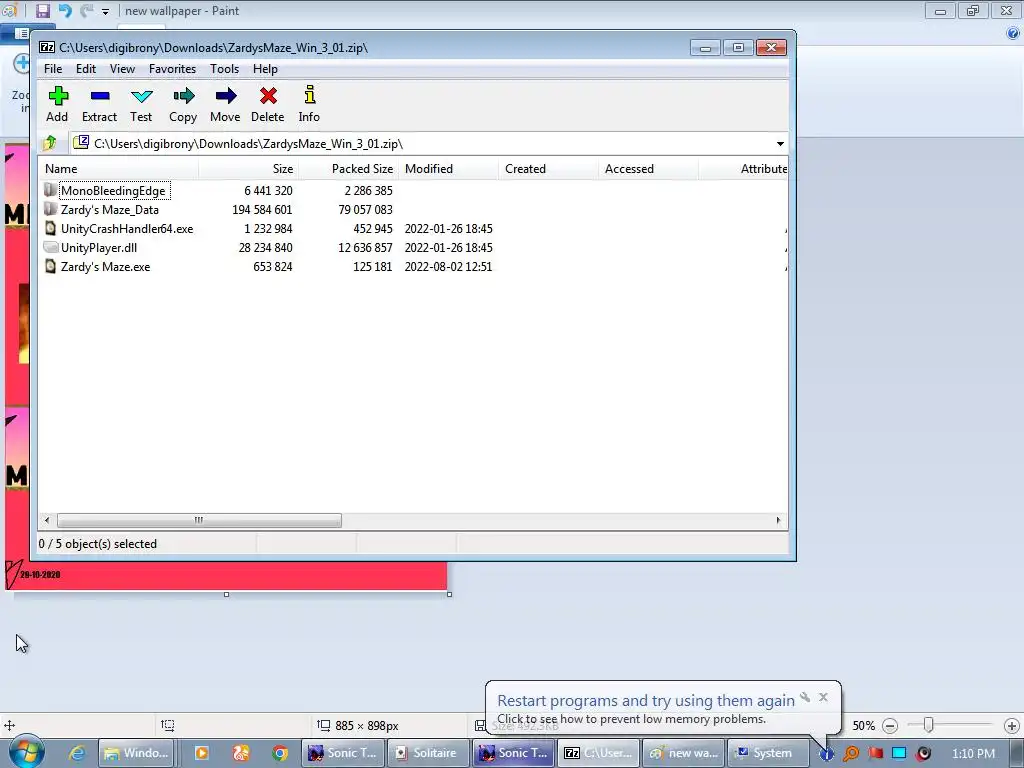The image size is (1024, 768).
Task: Click the Delete toolbar icon
Action: click(268, 104)
